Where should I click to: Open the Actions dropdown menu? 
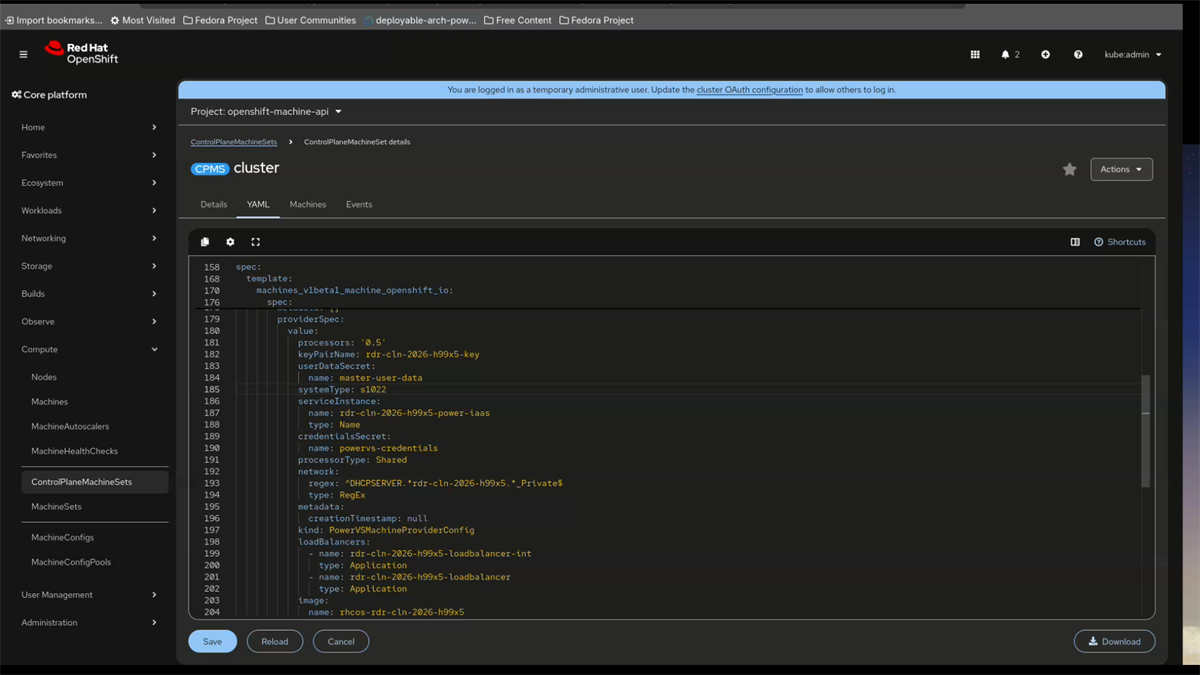tap(1121, 169)
